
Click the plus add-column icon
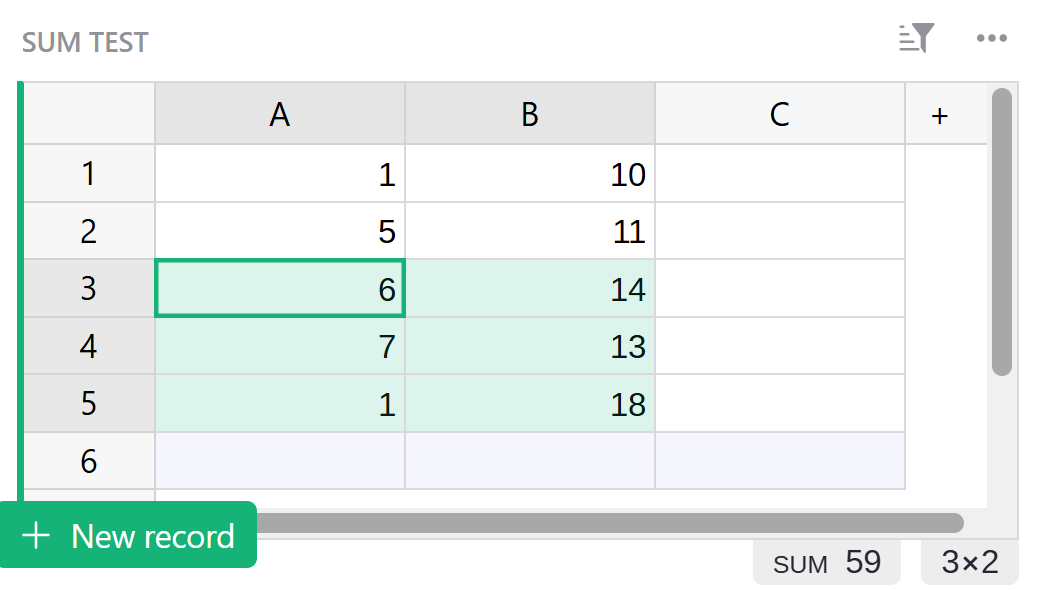tap(939, 115)
